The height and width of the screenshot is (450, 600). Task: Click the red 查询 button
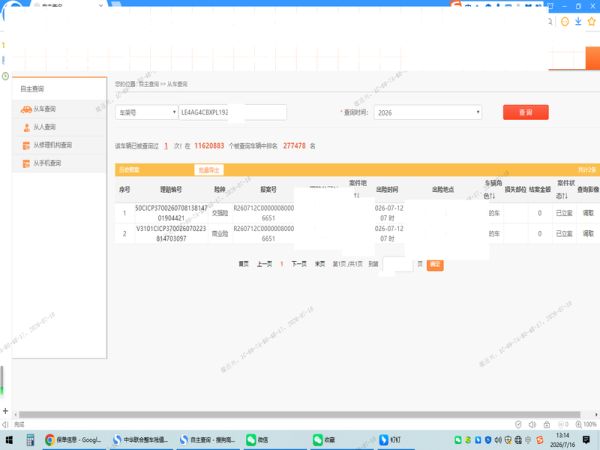pos(526,112)
